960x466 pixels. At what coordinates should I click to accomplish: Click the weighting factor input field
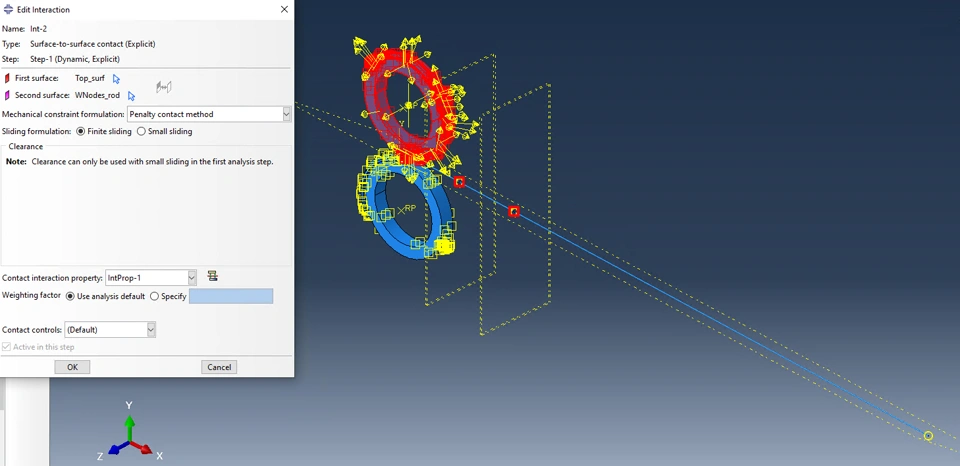pos(231,296)
